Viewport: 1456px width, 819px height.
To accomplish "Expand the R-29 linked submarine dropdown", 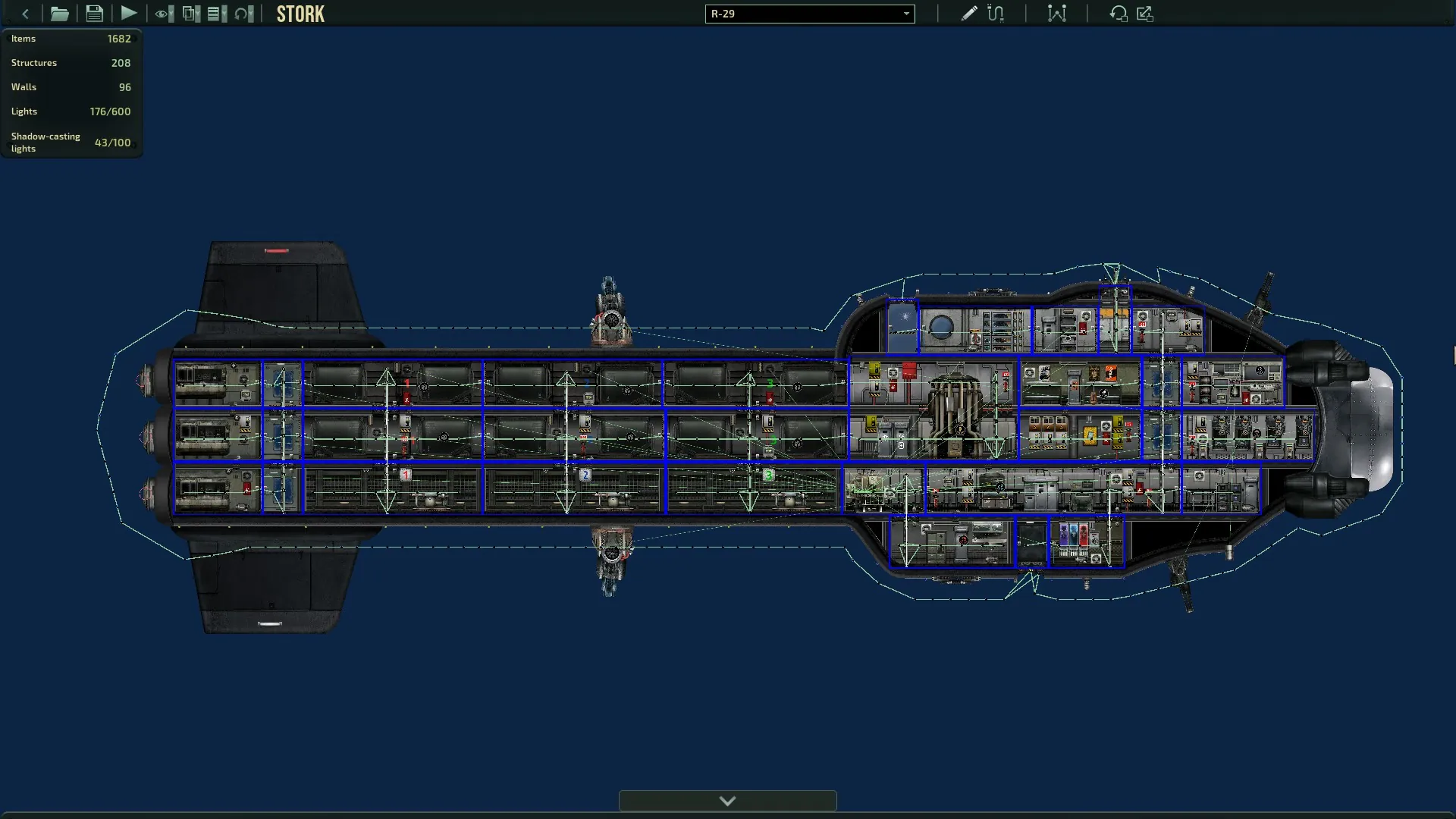I will 809,14.
